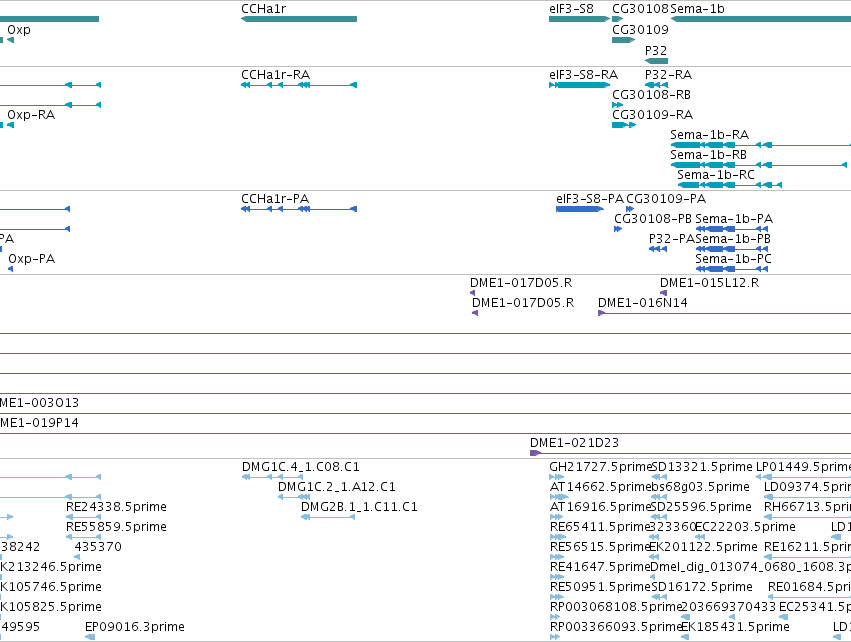This screenshot has height=642, width=851.
Task: Click the Sema-1b-RB transcript label
Action: [708, 155]
